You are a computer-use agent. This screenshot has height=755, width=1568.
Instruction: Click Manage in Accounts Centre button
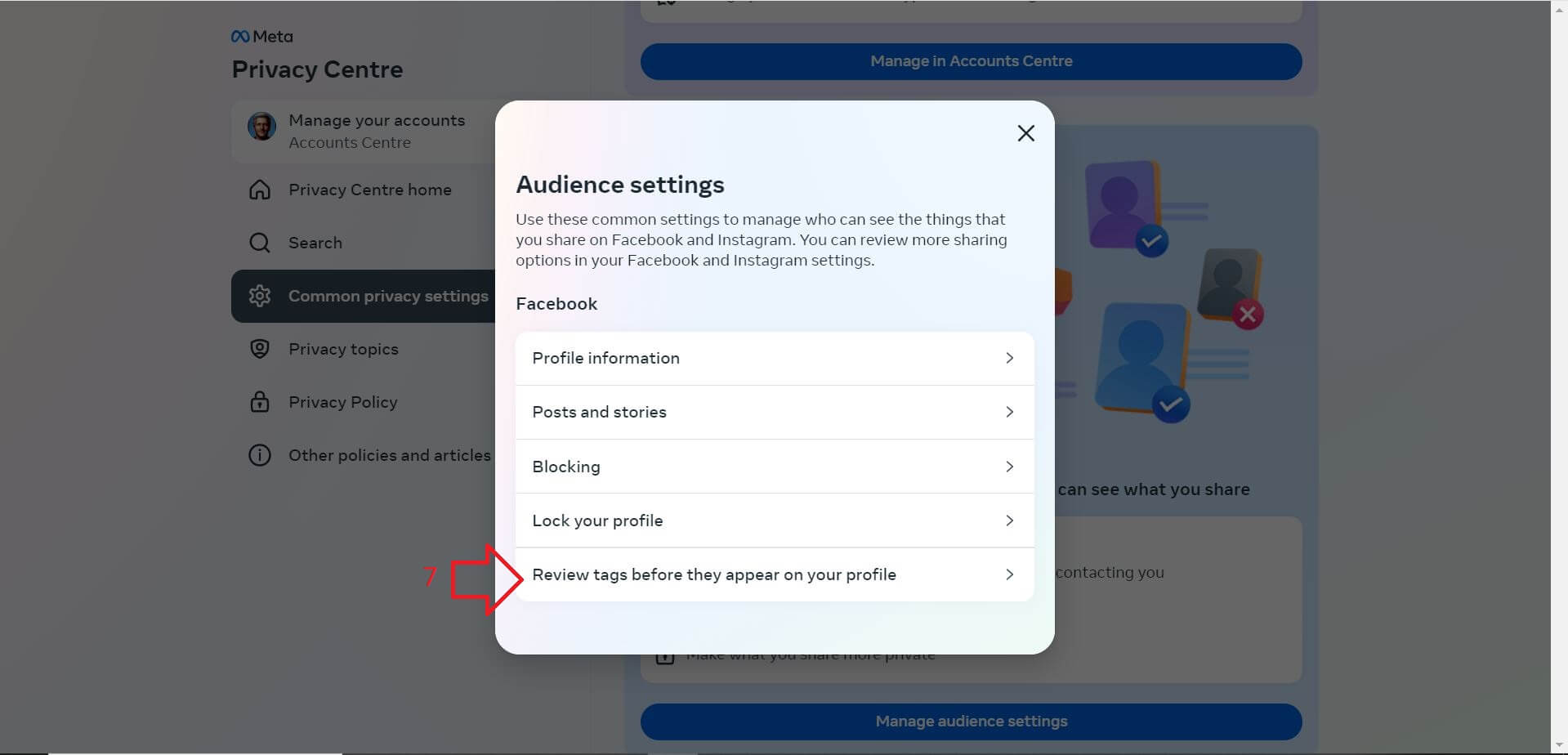pyautogui.click(x=971, y=61)
